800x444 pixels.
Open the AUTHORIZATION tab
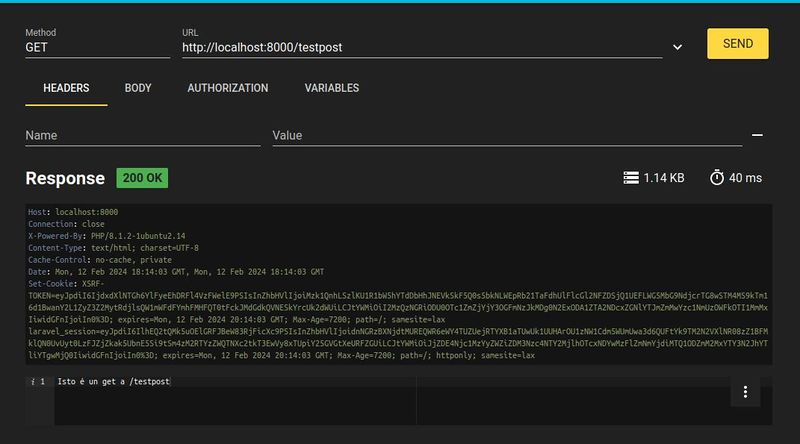tap(228, 88)
